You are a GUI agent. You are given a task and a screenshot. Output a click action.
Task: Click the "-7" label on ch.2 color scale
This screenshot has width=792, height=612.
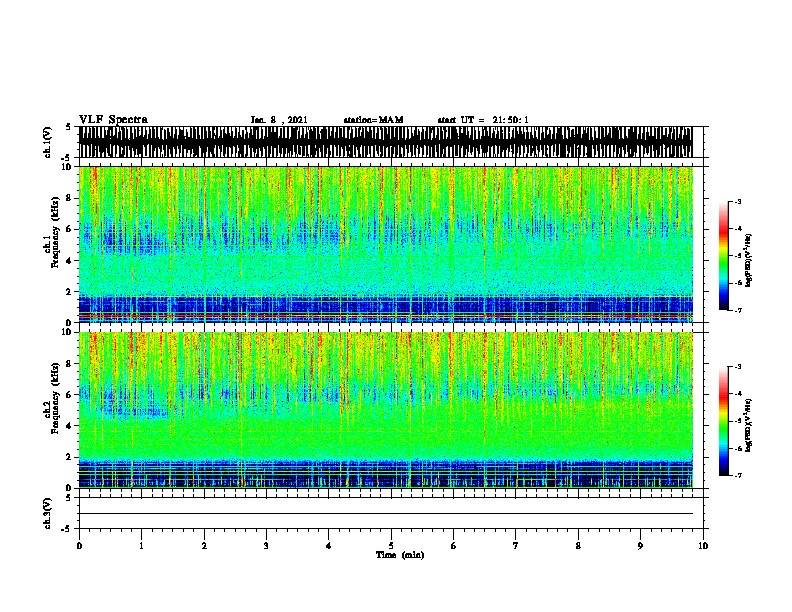(738, 475)
